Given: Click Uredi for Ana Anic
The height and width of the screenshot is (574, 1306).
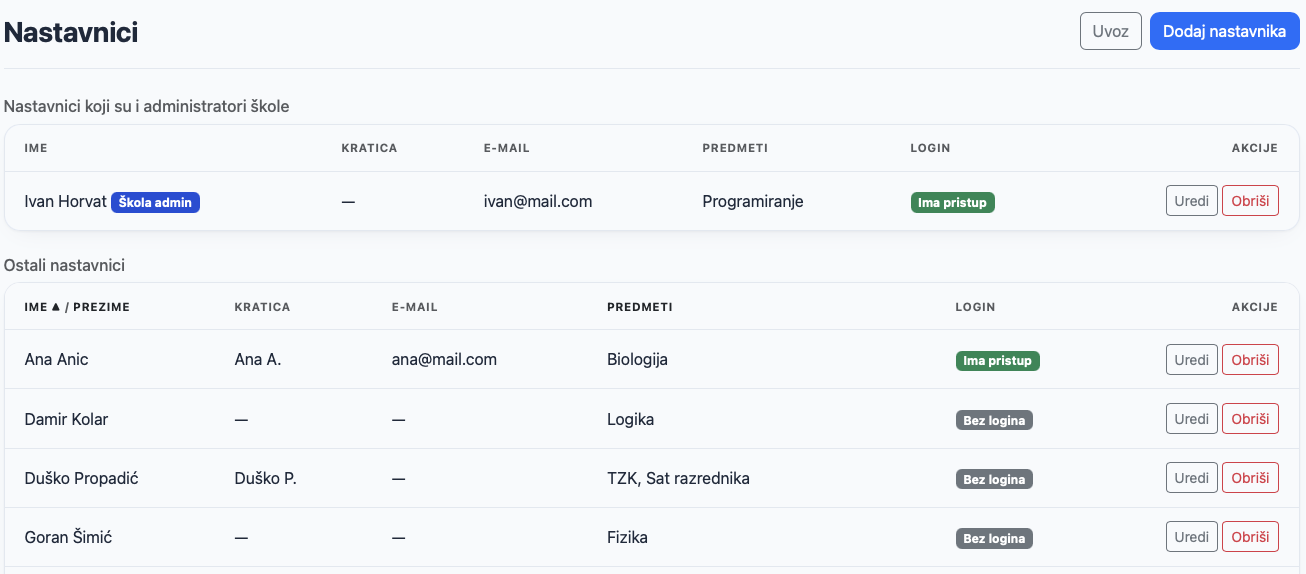Looking at the screenshot, I should [x=1192, y=359].
